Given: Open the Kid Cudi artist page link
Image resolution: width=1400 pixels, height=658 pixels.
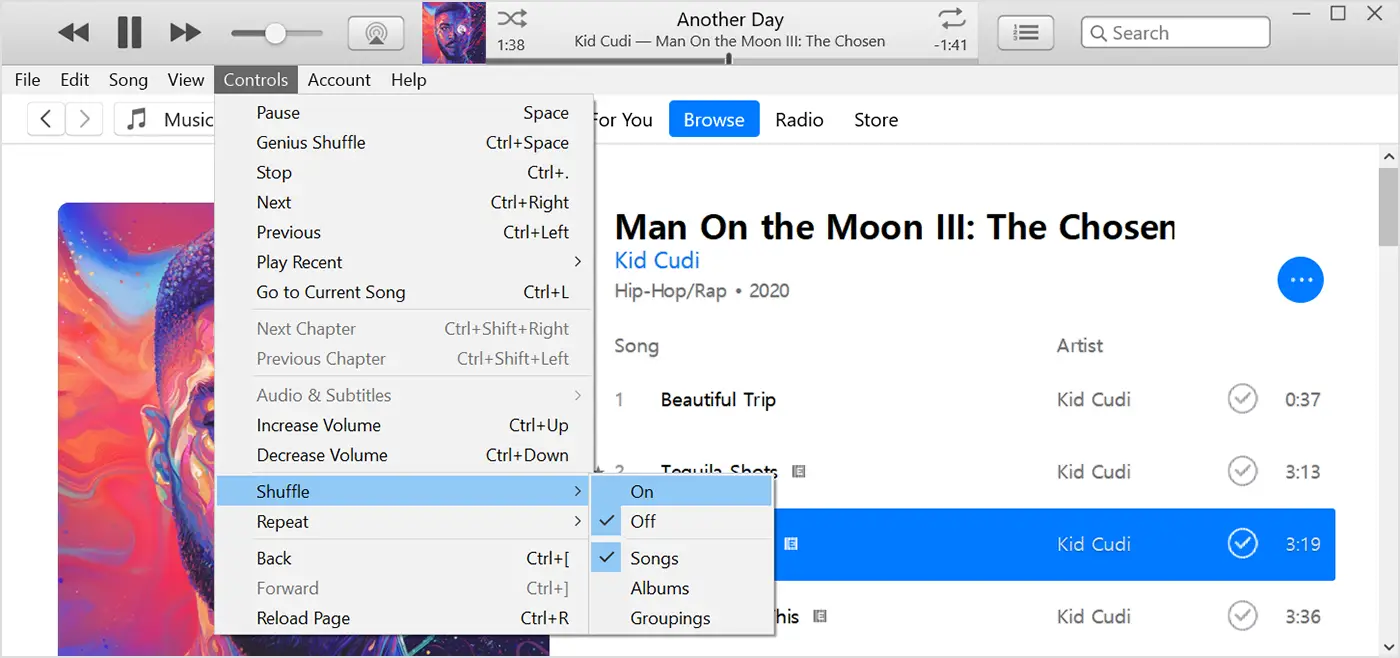Looking at the screenshot, I should pyautogui.click(x=656, y=260).
